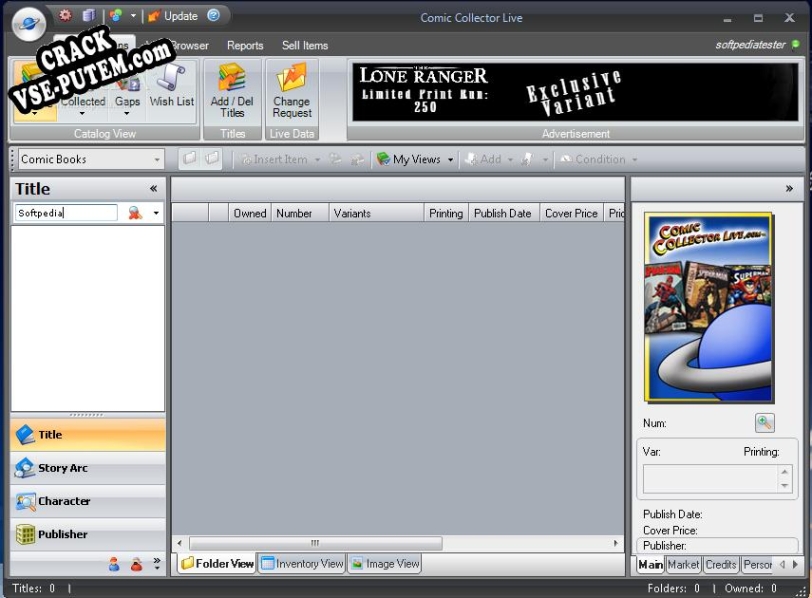Click the Change Request button
Image resolution: width=812 pixels, height=598 pixels.
292,92
